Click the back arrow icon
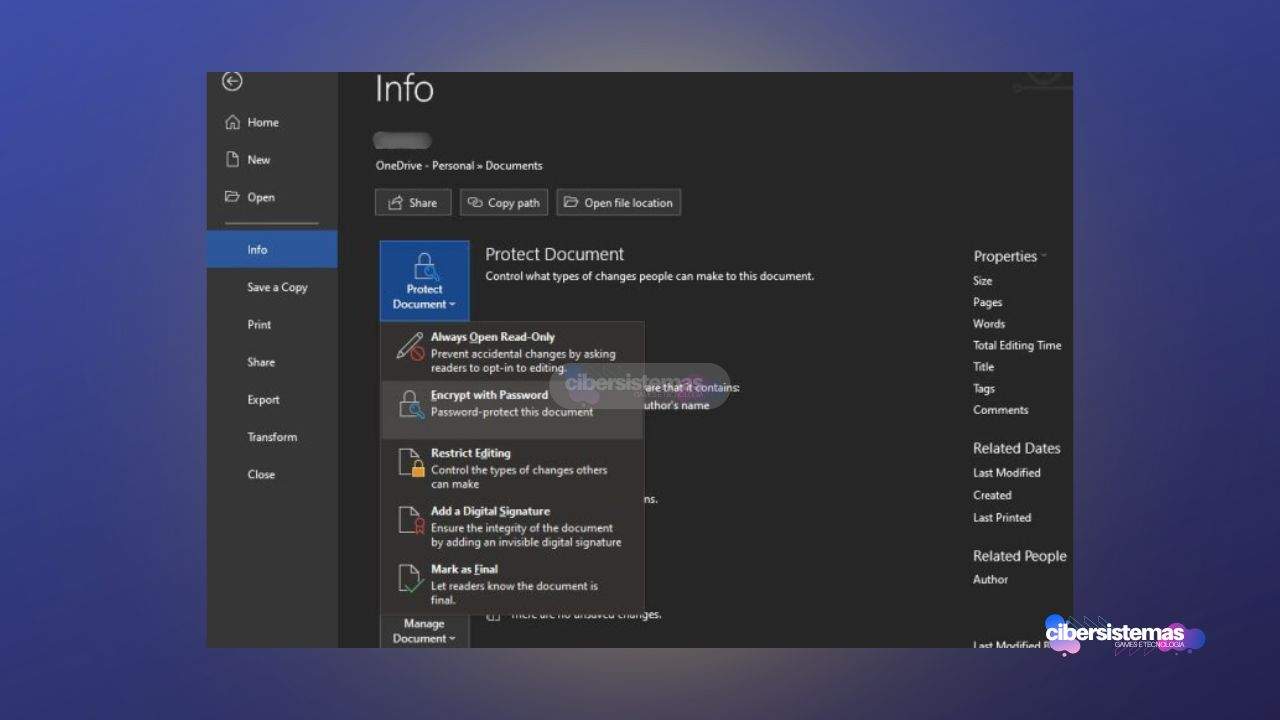Image resolution: width=1280 pixels, height=720 pixels. pos(232,81)
